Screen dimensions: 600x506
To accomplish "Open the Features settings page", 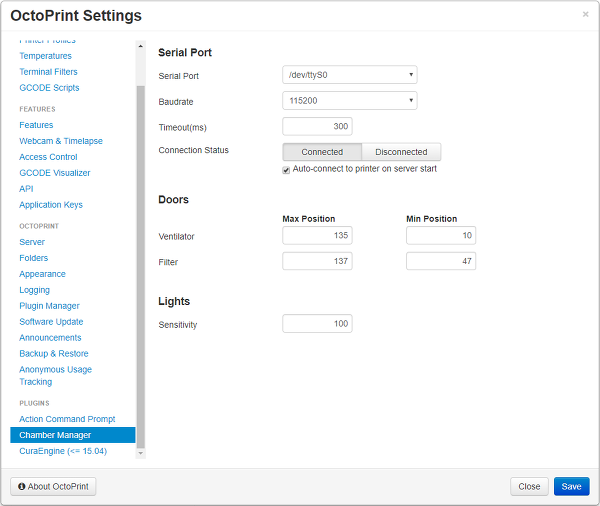I will pos(36,125).
